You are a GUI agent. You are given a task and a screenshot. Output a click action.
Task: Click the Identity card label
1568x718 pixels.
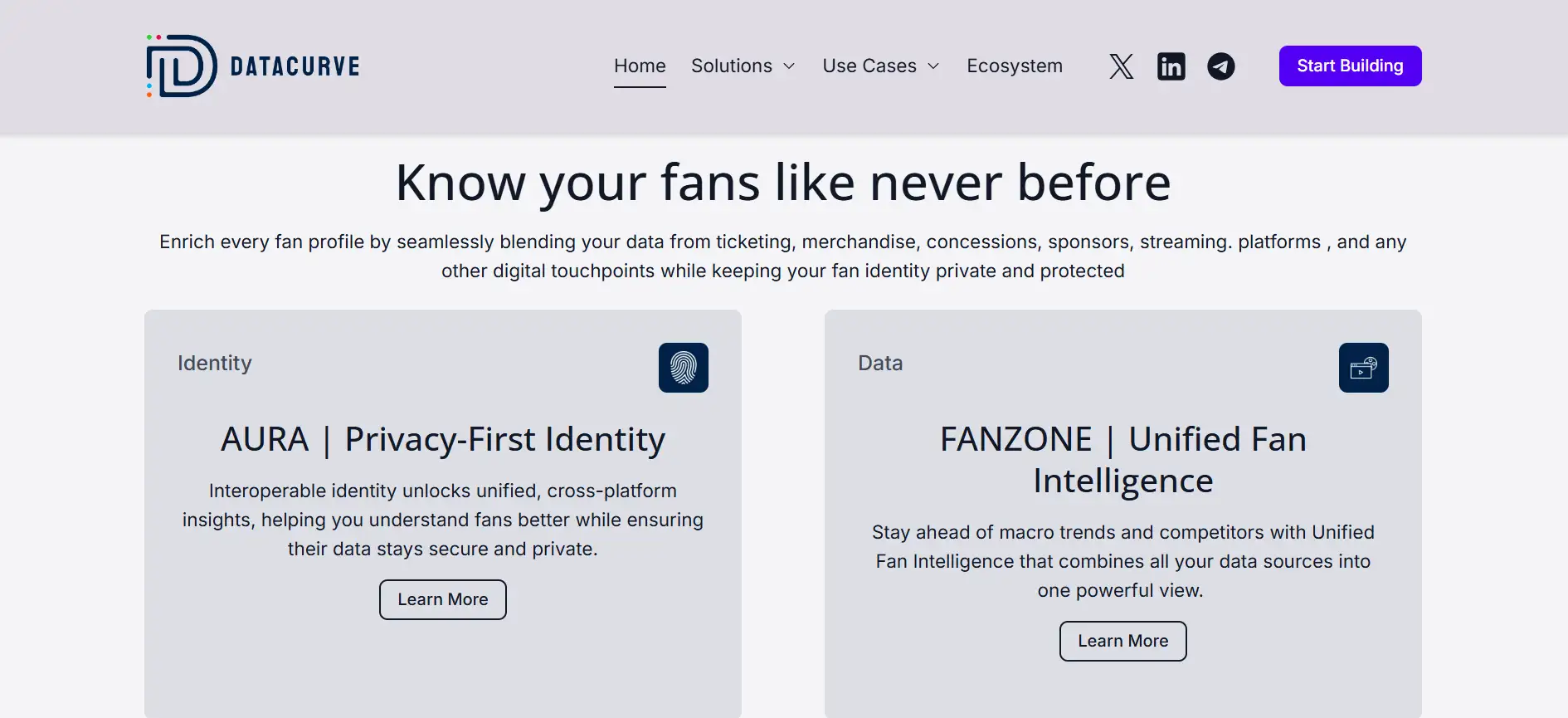point(215,364)
